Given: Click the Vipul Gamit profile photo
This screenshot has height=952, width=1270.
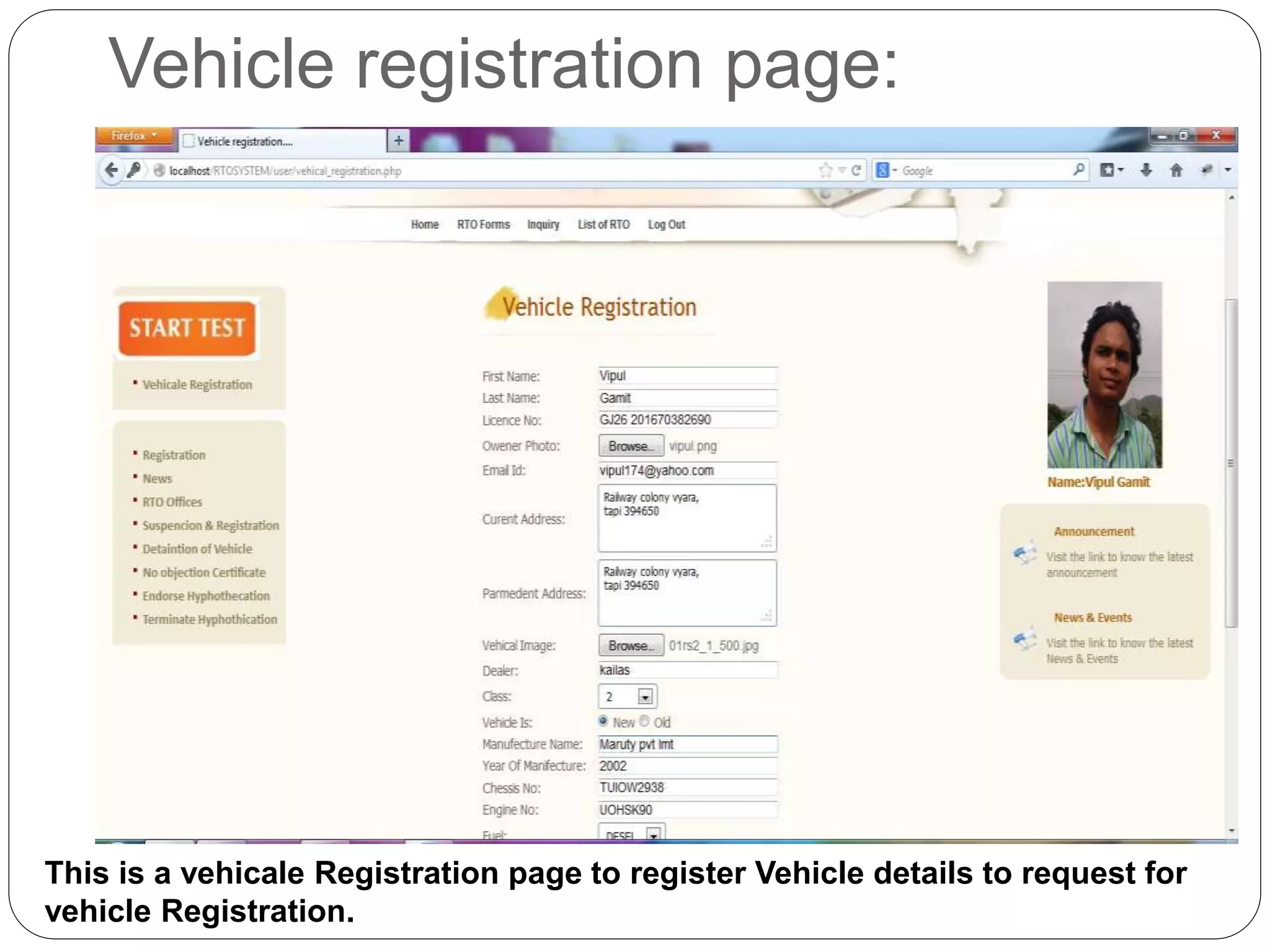Looking at the screenshot, I should (1104, 374).
